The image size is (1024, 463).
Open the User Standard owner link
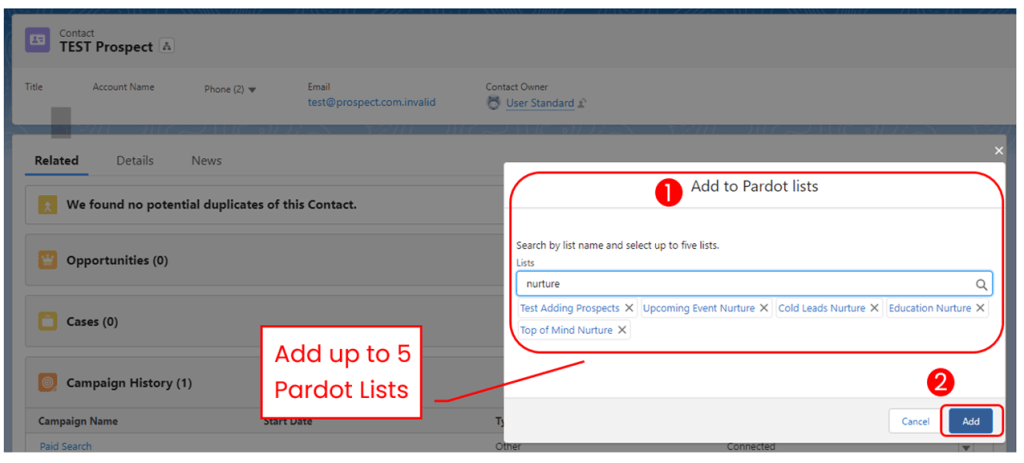coord(539,103)
